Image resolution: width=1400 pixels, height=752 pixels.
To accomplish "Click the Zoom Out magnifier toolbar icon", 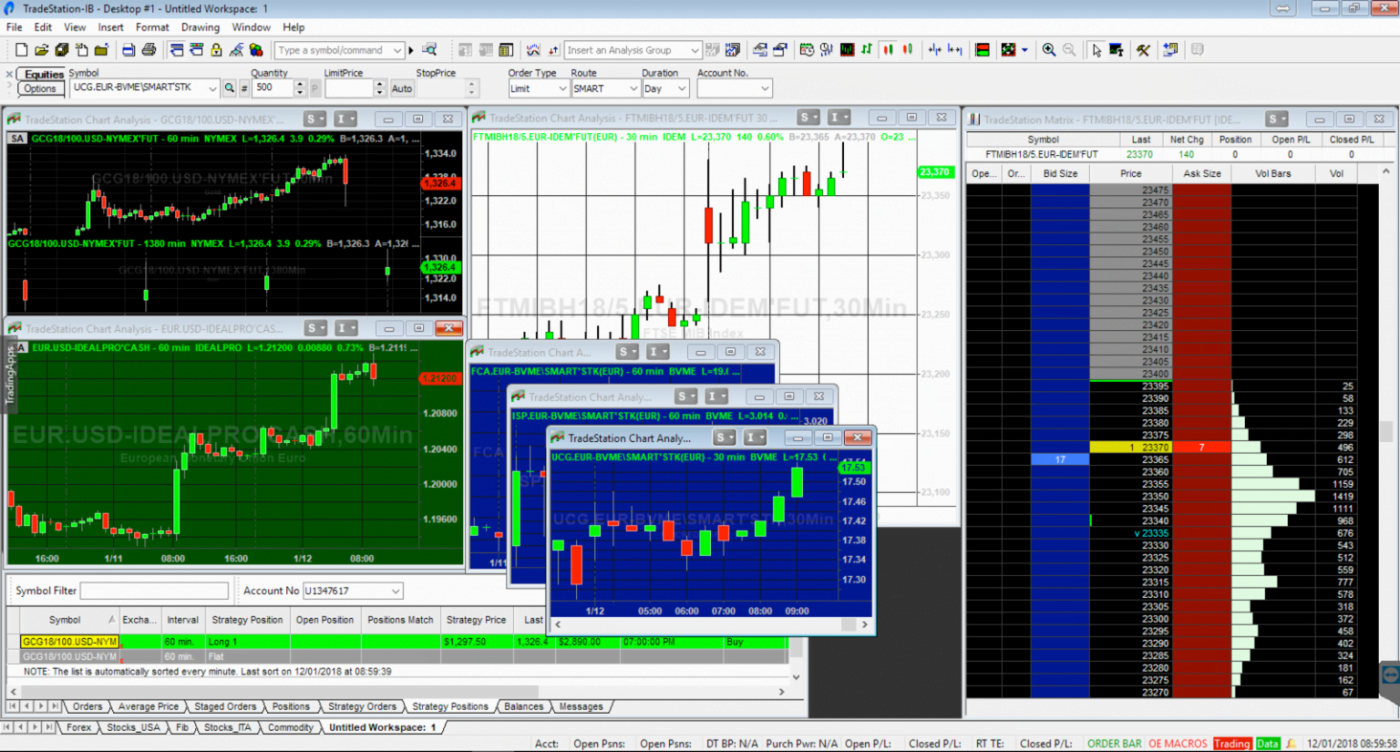I will point(1069,50).
